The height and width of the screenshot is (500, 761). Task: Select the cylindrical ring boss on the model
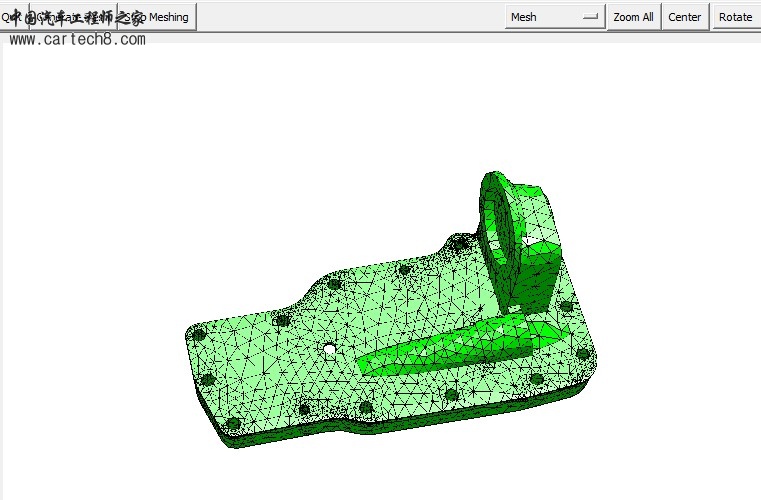tap(502, 215)
